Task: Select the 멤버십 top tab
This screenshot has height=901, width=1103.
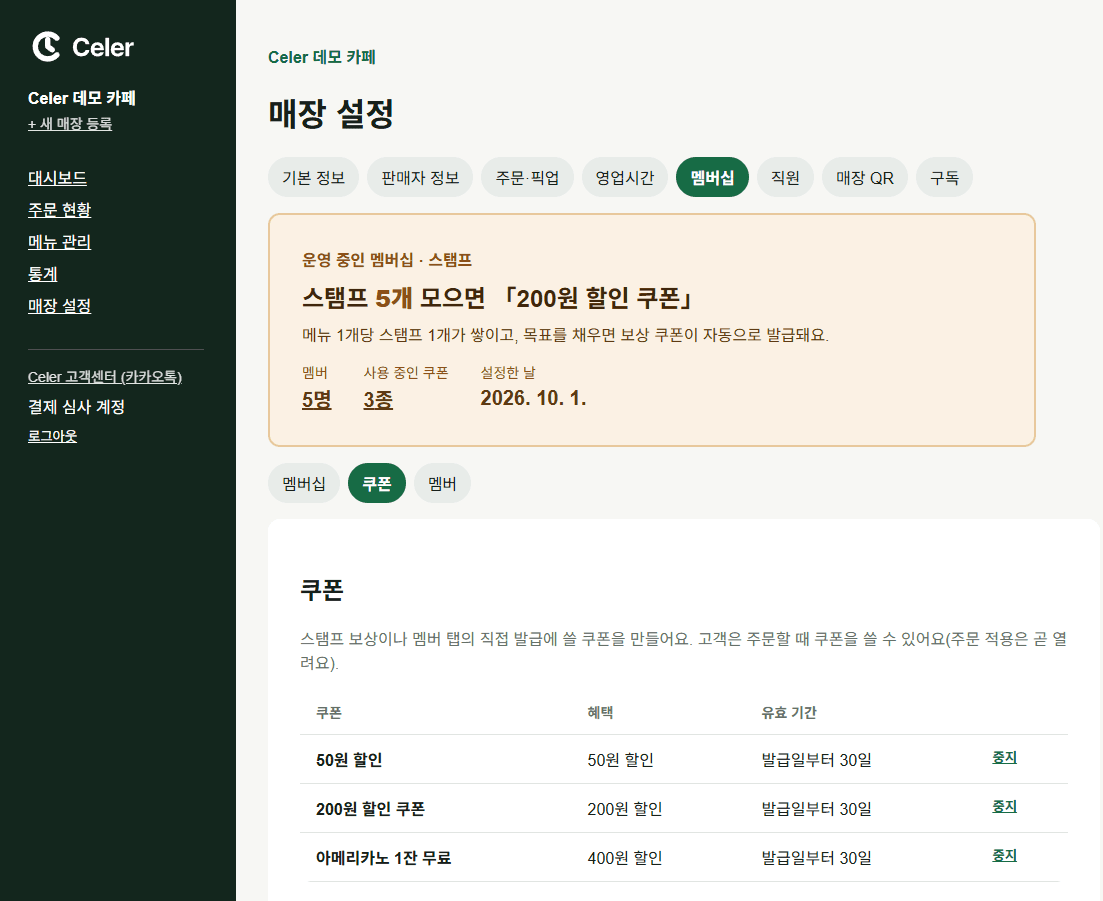Action: coord(712,177)
